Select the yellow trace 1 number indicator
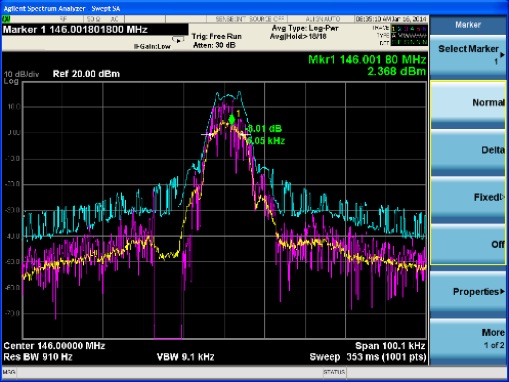This screenshot has width=509, height=382. [x=394, y=29]
